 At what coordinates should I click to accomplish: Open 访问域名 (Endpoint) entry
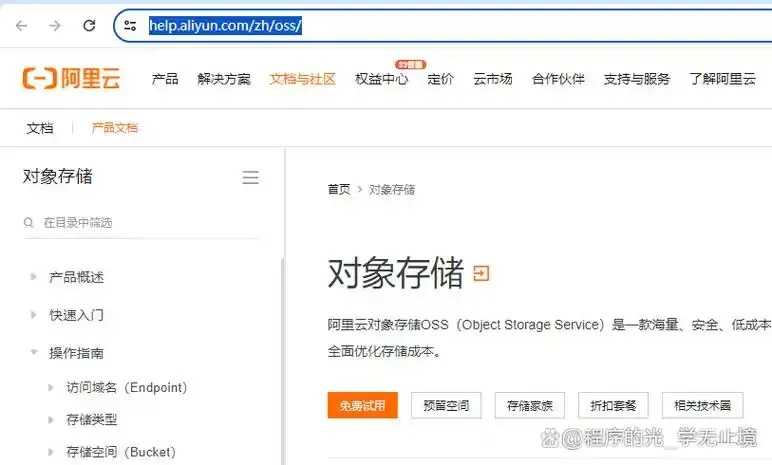(127, 388)
